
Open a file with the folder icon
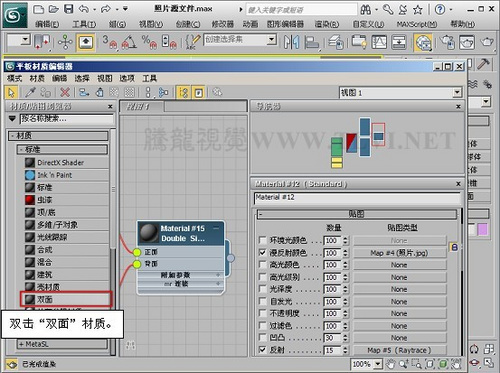coord(54,9)
